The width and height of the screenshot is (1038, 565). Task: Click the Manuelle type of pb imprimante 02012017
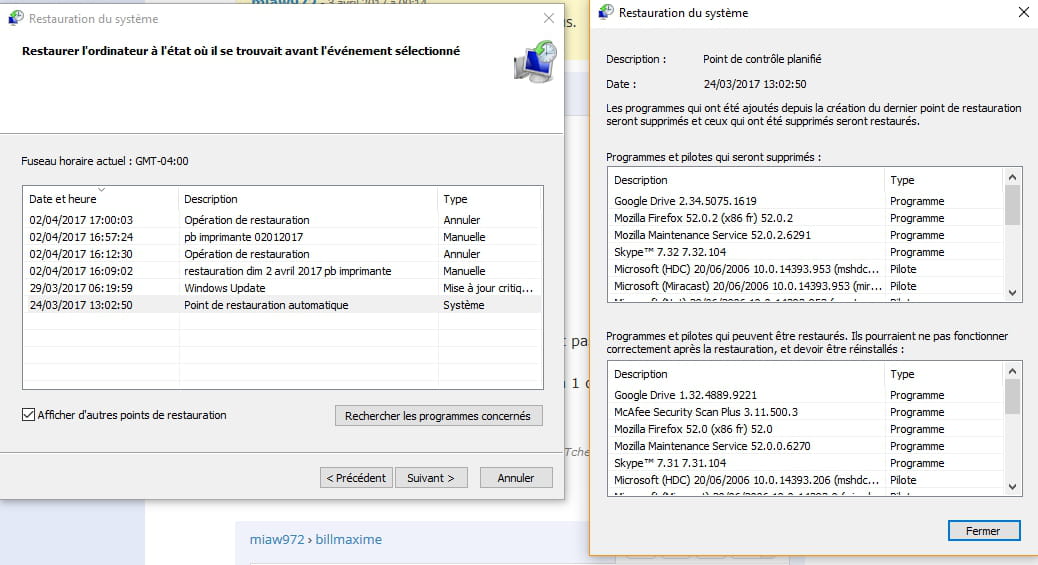point(464,236)
